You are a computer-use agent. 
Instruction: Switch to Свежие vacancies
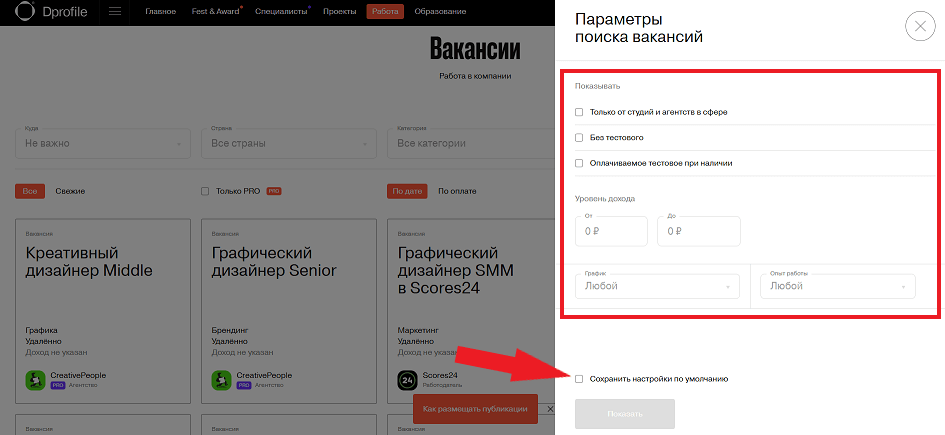coord(71,191)
